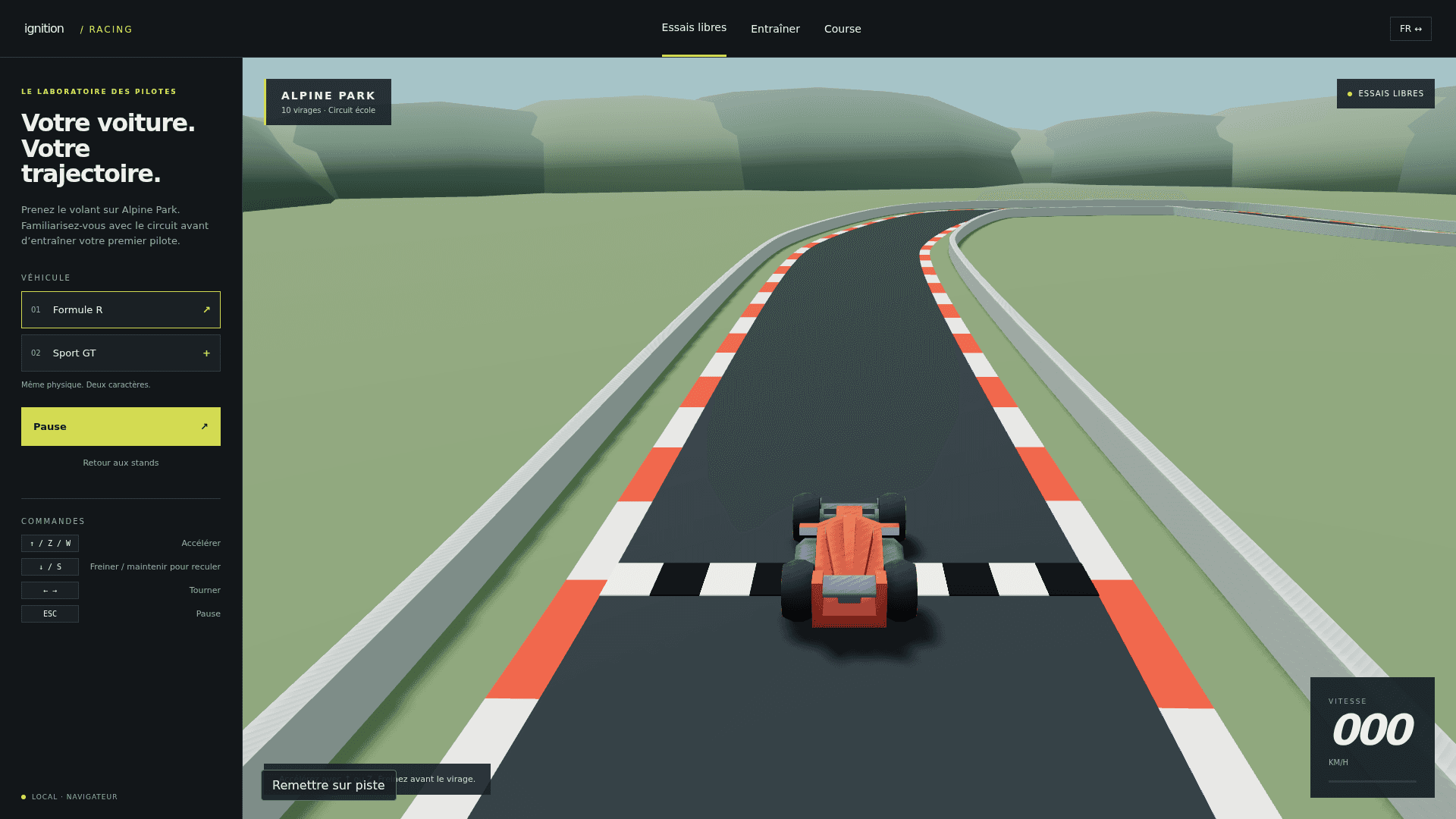The width and height of the screenshot is (1456, 819).
Task: Click the Accélérer command label
Action: point(201,543)
